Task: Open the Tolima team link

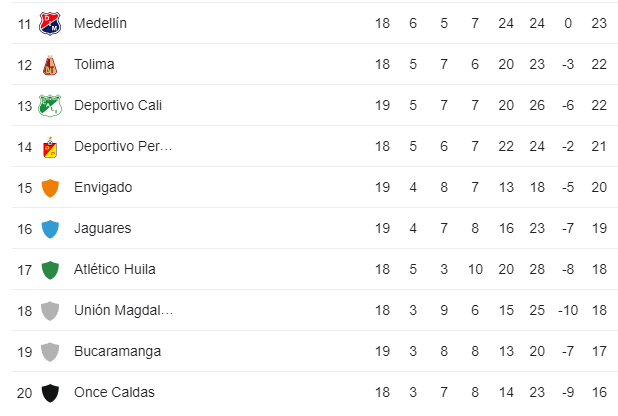Action: (94, 64)
